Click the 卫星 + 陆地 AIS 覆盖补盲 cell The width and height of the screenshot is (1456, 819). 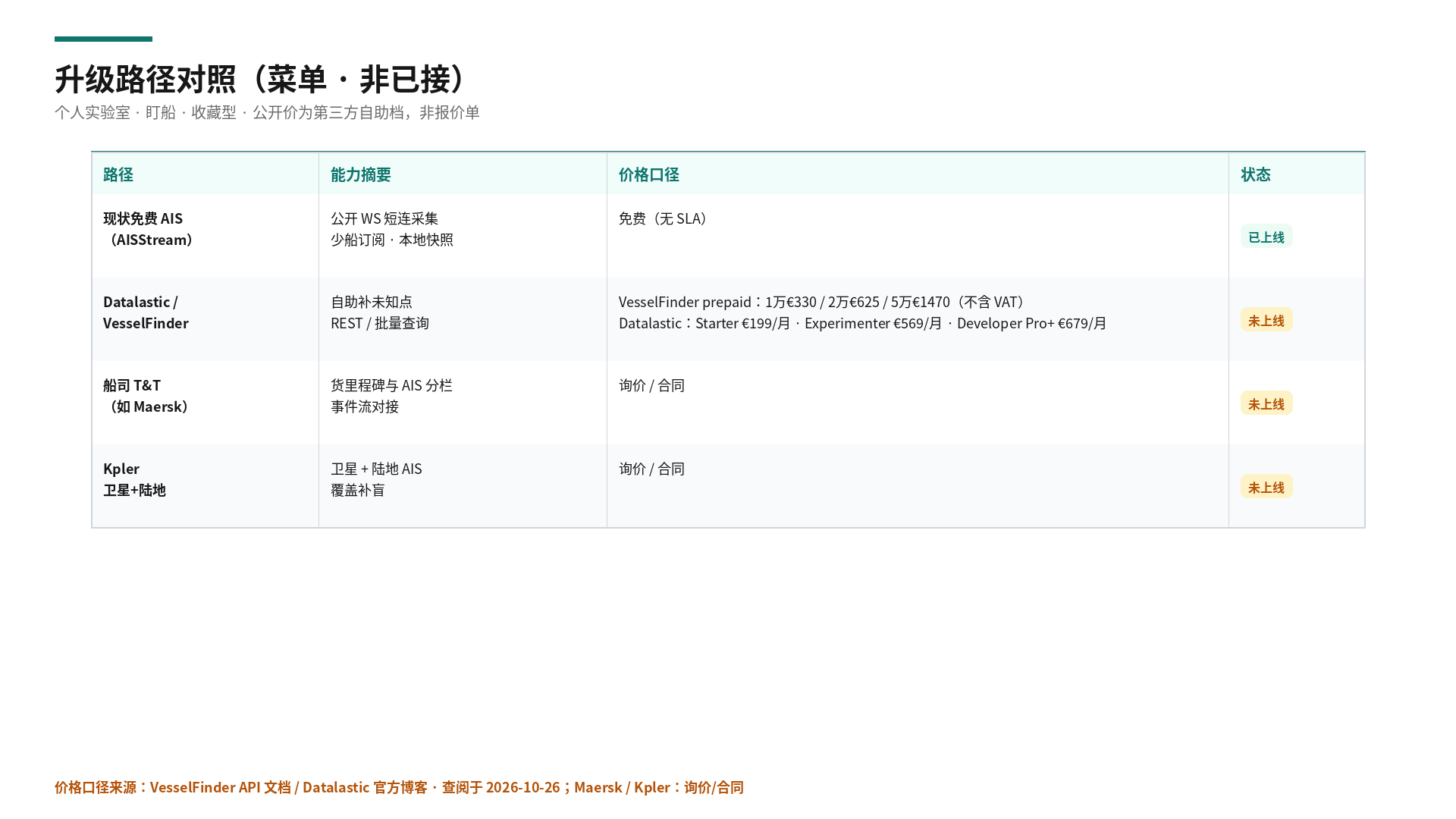pyautogui.click(x=463, y=486)
